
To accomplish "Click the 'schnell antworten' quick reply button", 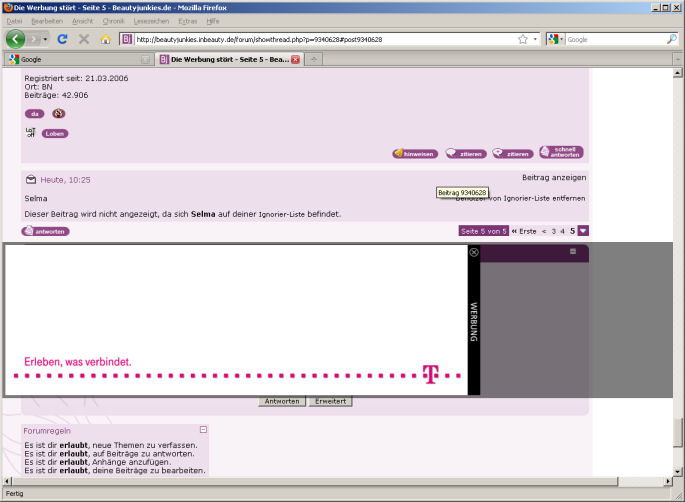I will (561, 153).
